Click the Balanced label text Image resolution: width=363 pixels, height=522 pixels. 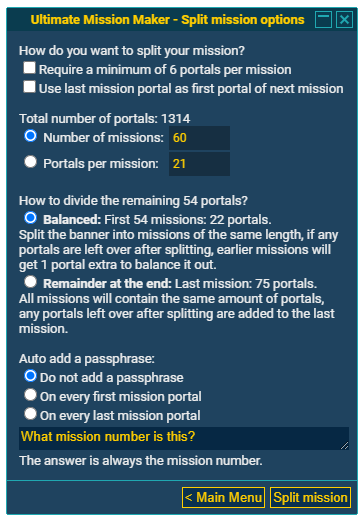pyautogui.click(x=72, y=220)
